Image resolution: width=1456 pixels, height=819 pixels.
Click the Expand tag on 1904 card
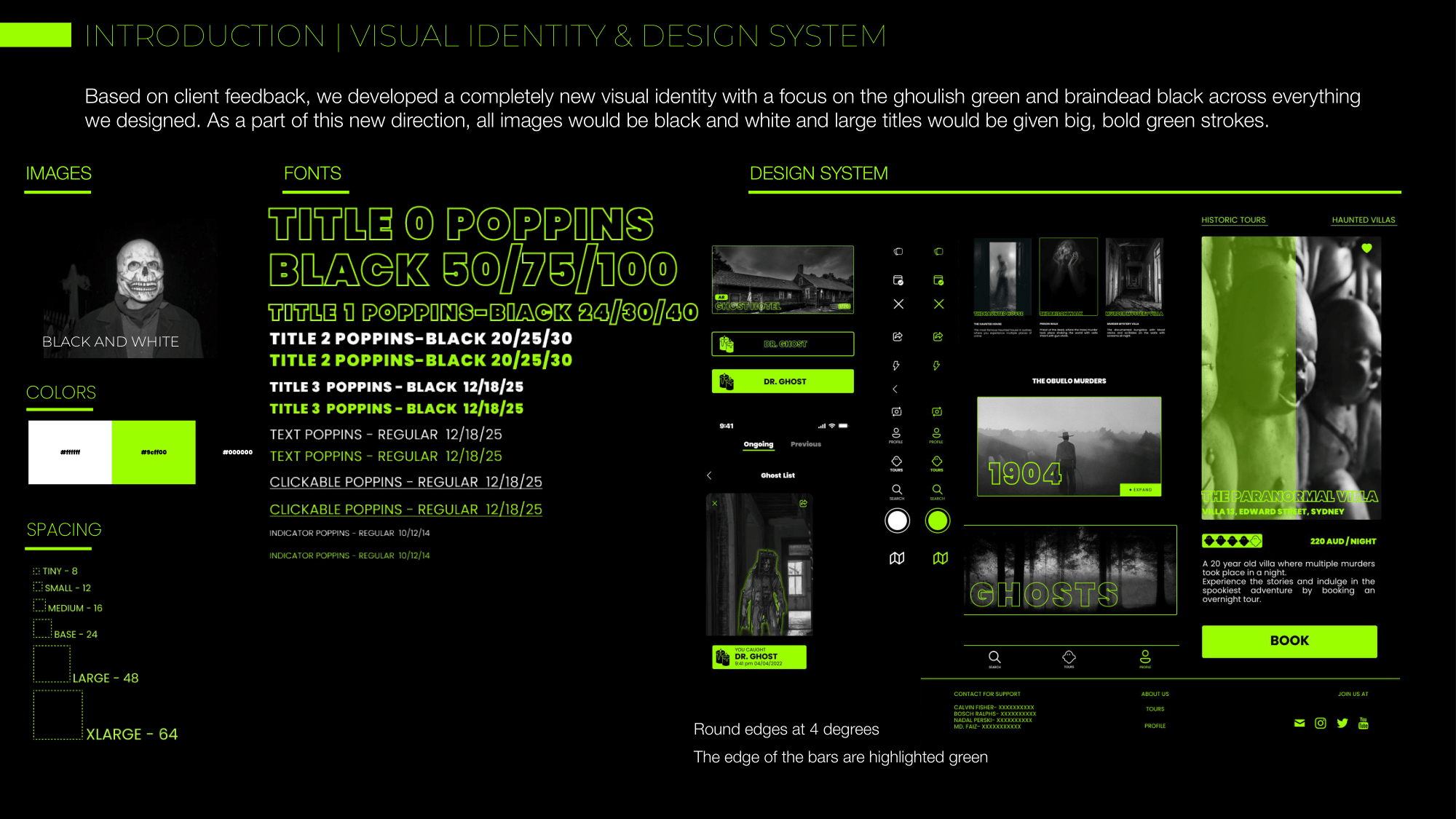click(1140, 490)
